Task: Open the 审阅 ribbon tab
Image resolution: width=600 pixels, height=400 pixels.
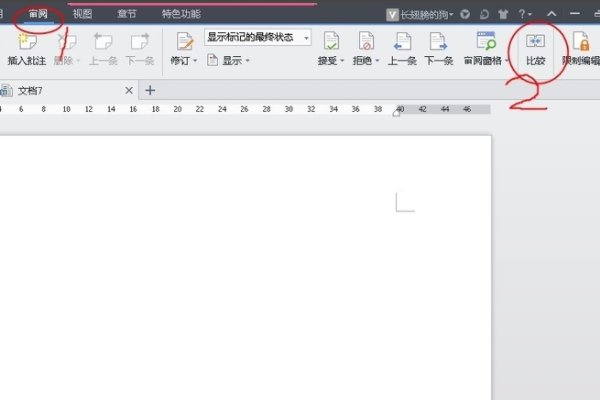Action: click(38, 14)
